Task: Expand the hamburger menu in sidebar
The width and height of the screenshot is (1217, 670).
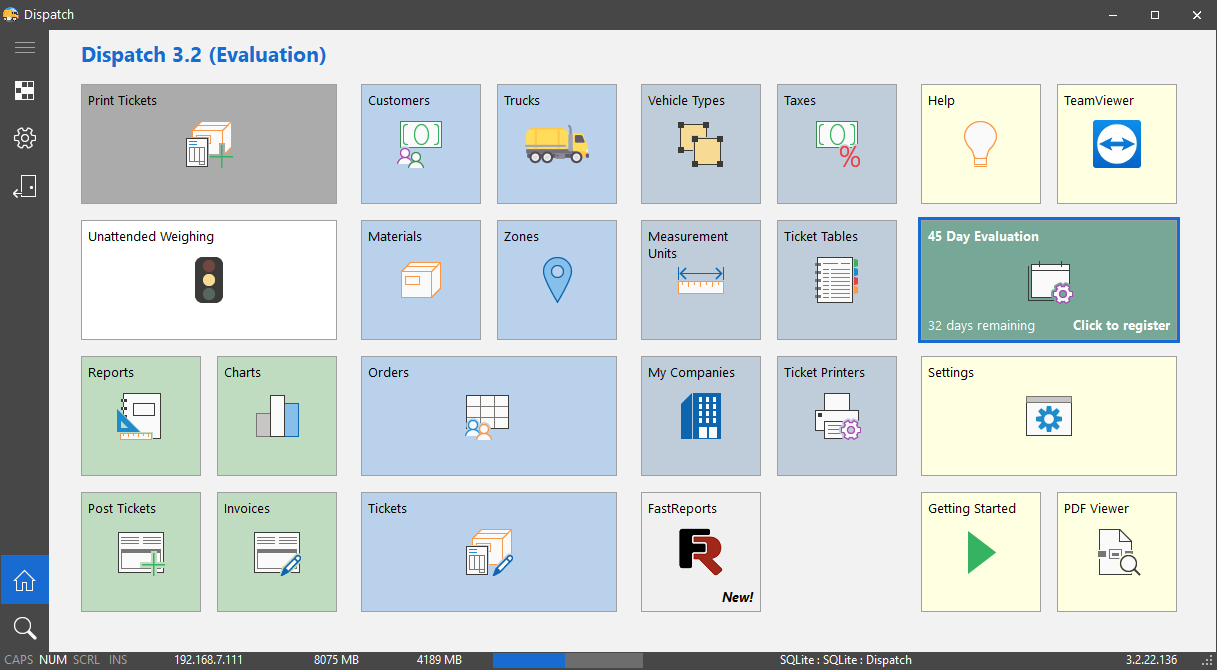Action: tap(25, 48)
